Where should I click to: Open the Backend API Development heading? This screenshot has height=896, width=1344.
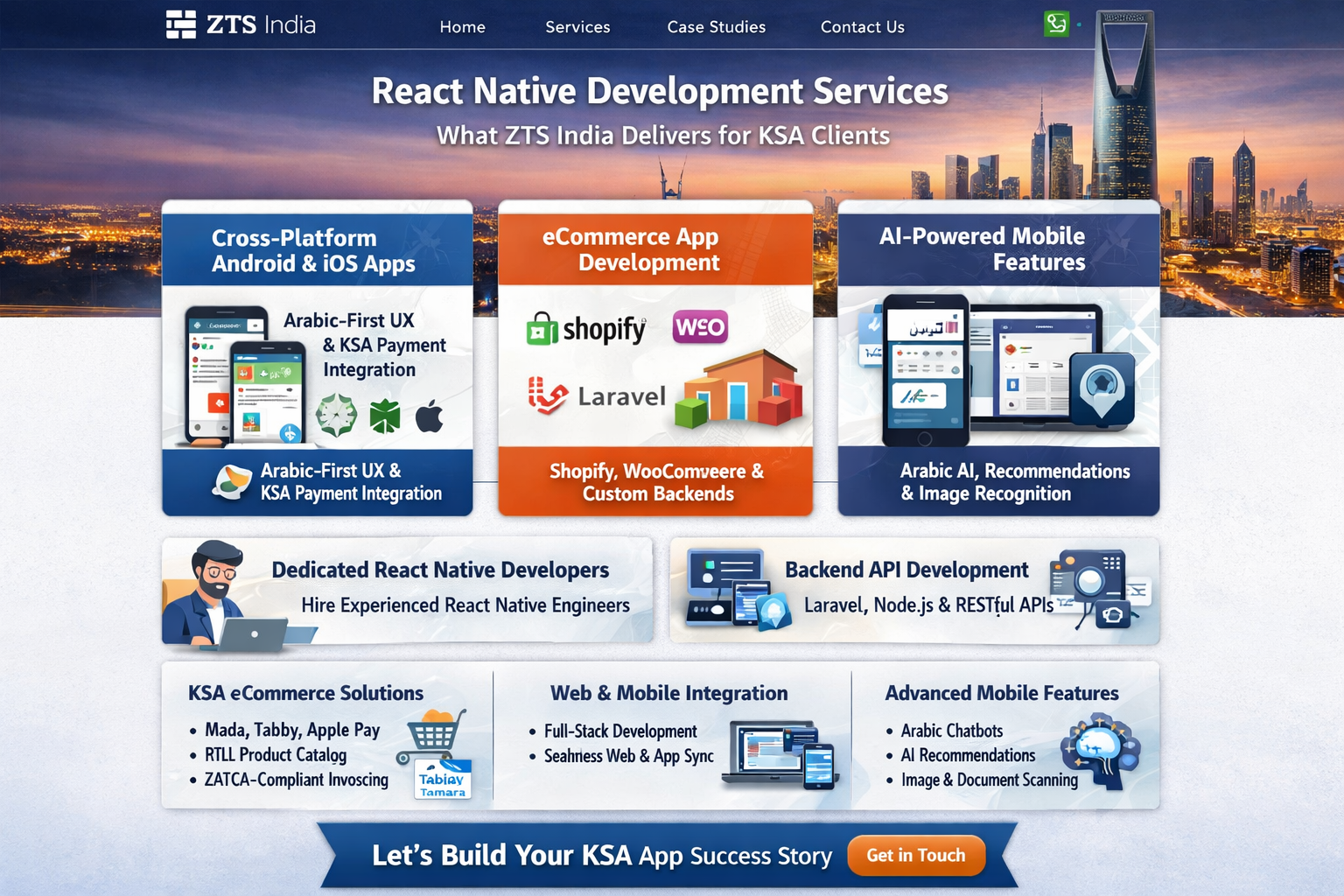906,570
